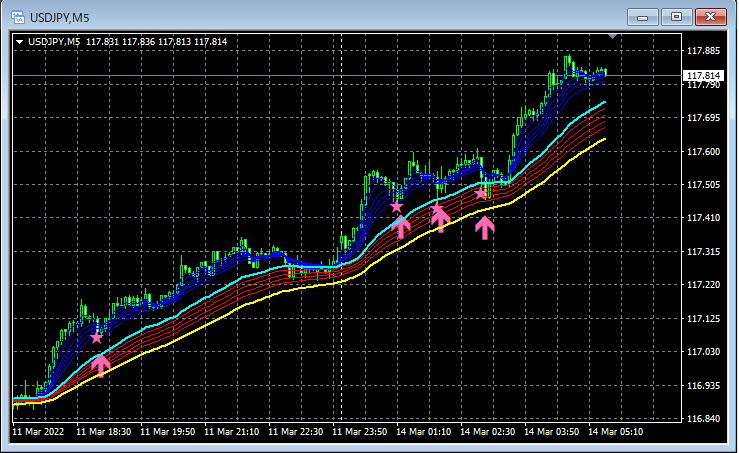Click the gray chart shift triangle marker on the chart's upper edge
The height and width of the screenshot is (453, 739).
[x=613, y=36]
